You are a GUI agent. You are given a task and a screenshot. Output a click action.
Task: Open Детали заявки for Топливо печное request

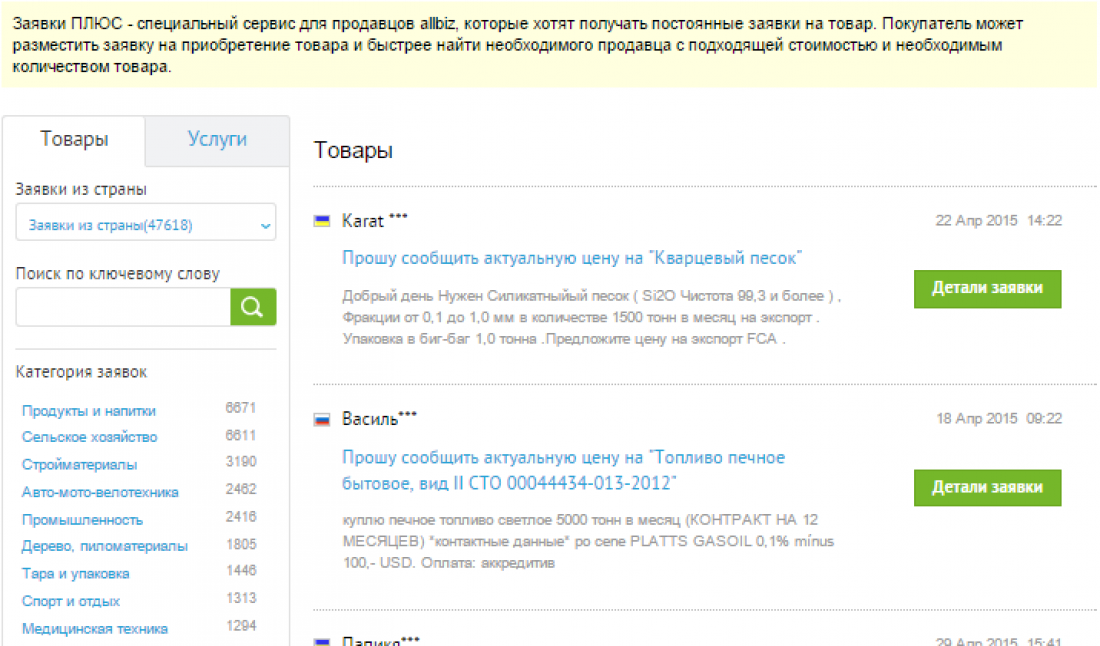[x=987, y=488]
